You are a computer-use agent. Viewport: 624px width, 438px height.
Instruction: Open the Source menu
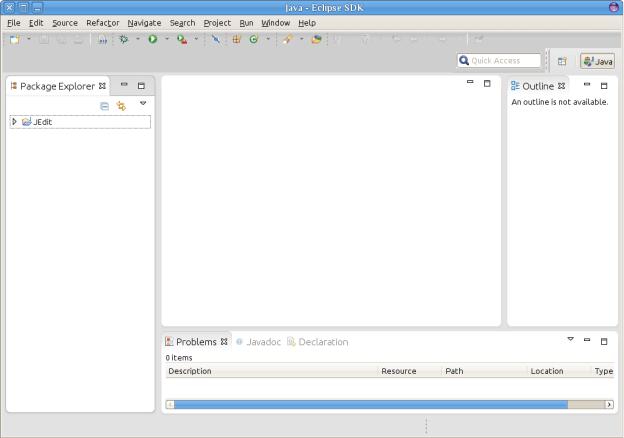[x=65, y=23]
